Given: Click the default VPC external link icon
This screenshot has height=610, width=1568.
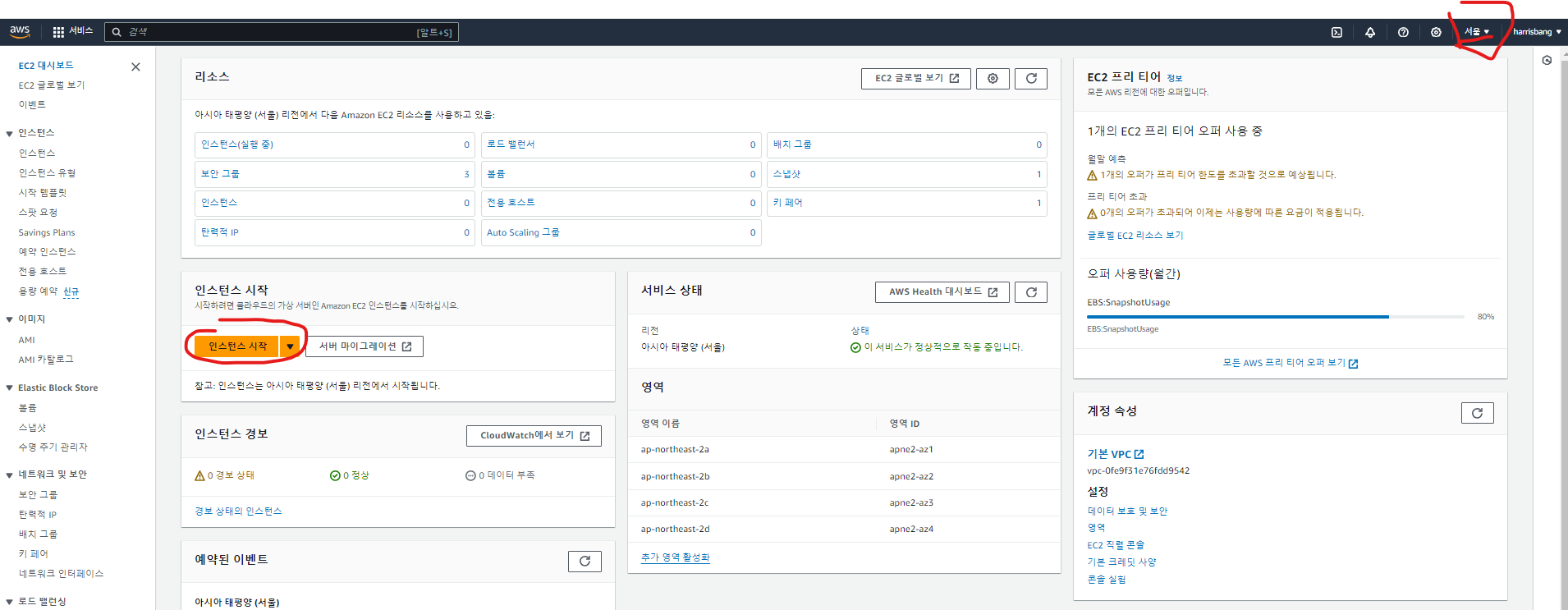Looking at the screenshot, I should pos(1139,454).
